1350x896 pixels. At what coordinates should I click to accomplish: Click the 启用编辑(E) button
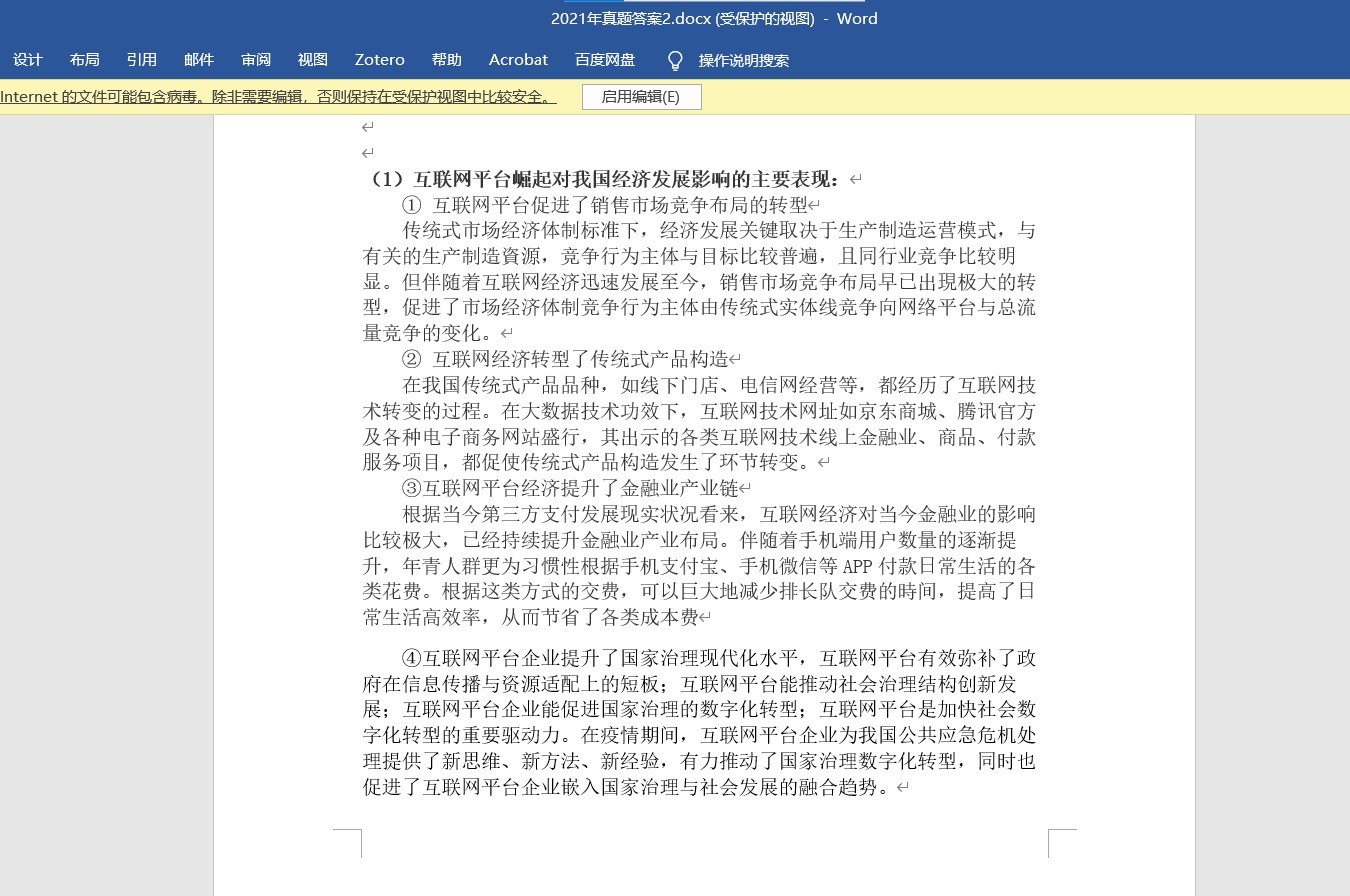coord(642,97)
